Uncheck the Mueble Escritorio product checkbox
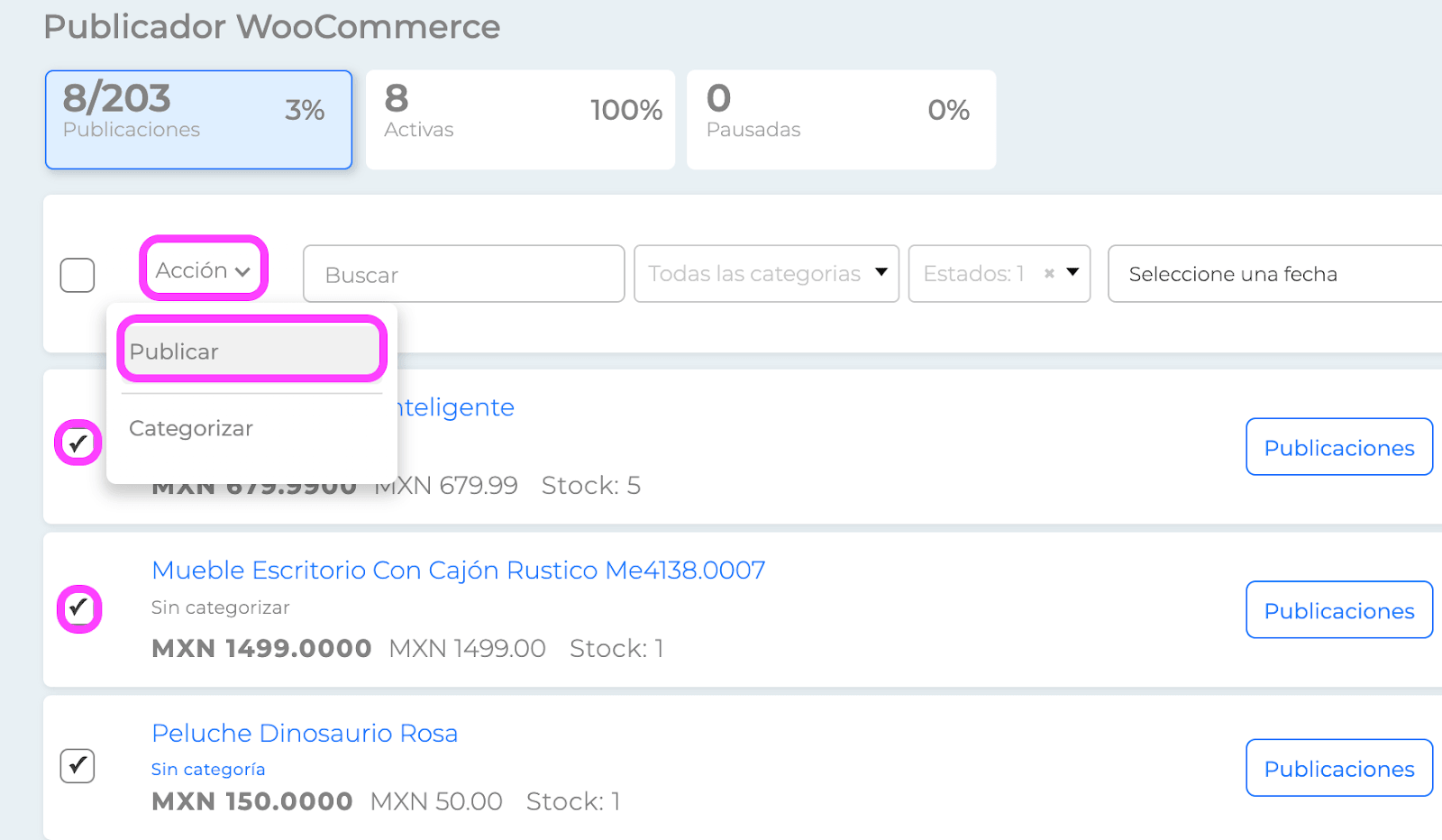The image size is (1442, 840). click(x=78, y=608)
